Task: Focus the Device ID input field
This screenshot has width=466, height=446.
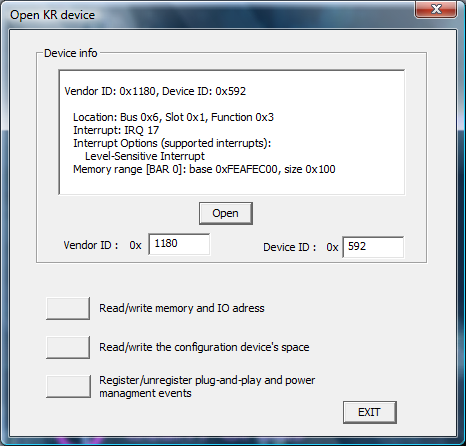Action: click(x=373, y=247)
